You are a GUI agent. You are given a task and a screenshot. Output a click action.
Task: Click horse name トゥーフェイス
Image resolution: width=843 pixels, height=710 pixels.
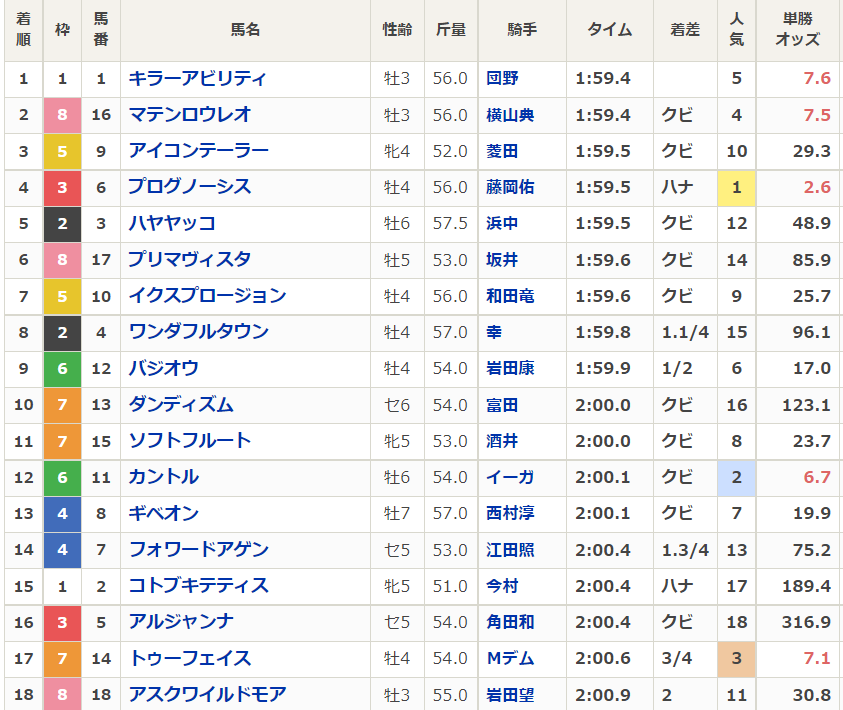point(190,658)
